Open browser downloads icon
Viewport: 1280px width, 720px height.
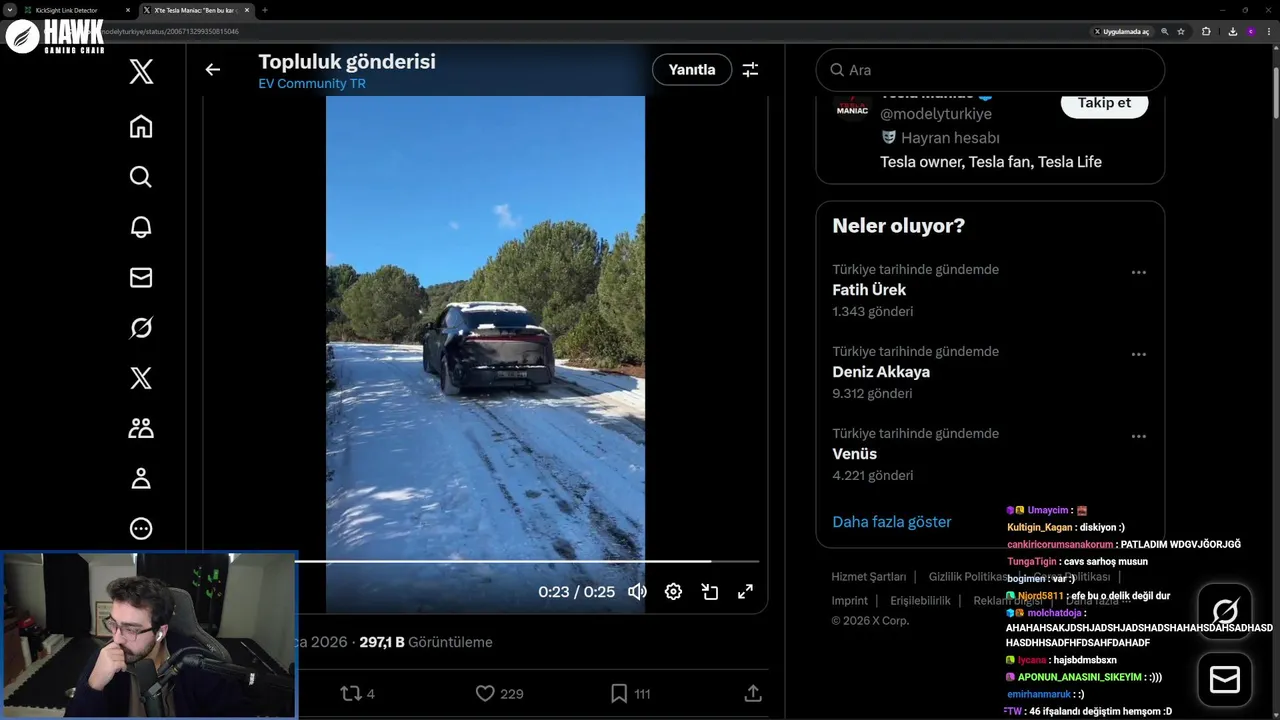point(1232,31)
